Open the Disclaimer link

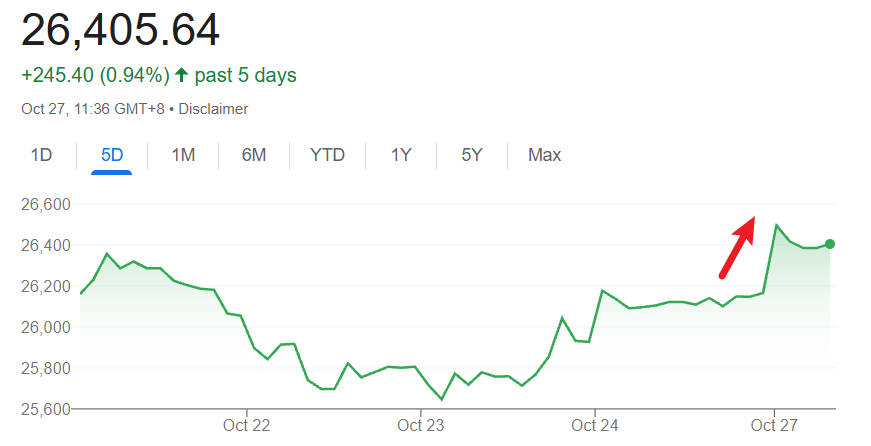click(213, 109)
